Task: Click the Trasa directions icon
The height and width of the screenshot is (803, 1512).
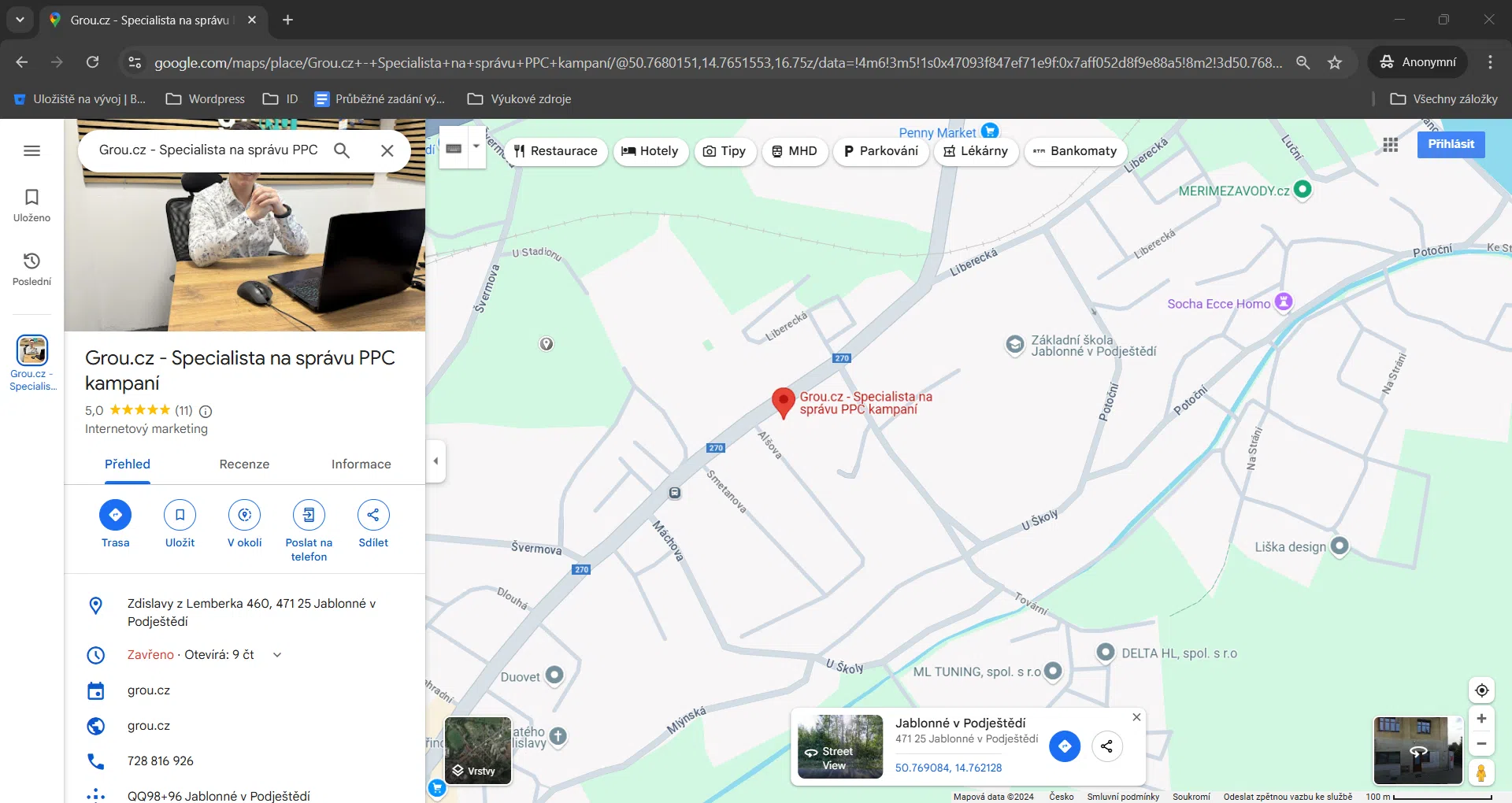Action: click(x=115, y=515)
